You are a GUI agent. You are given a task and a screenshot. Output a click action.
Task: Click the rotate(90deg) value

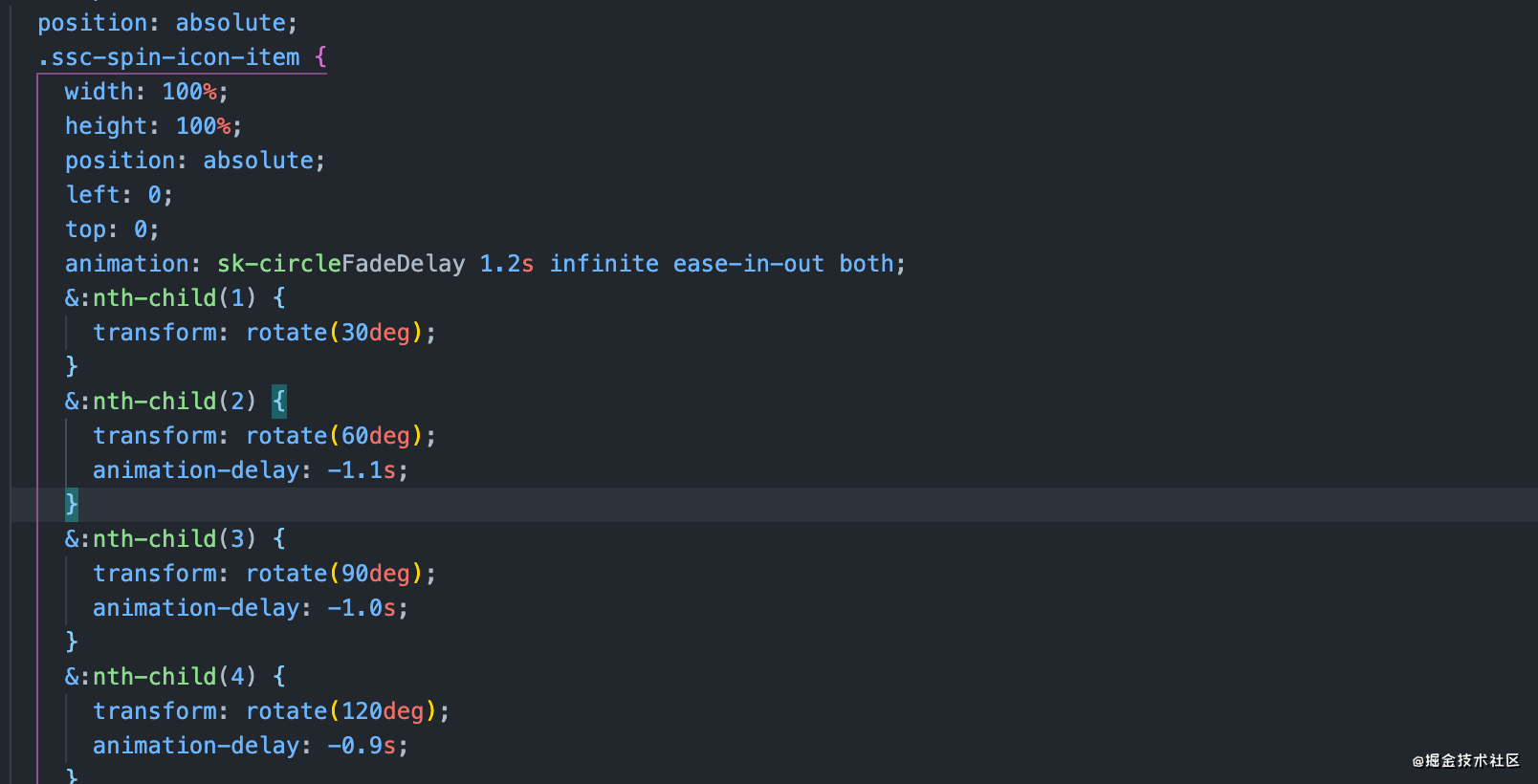[335, 574]
